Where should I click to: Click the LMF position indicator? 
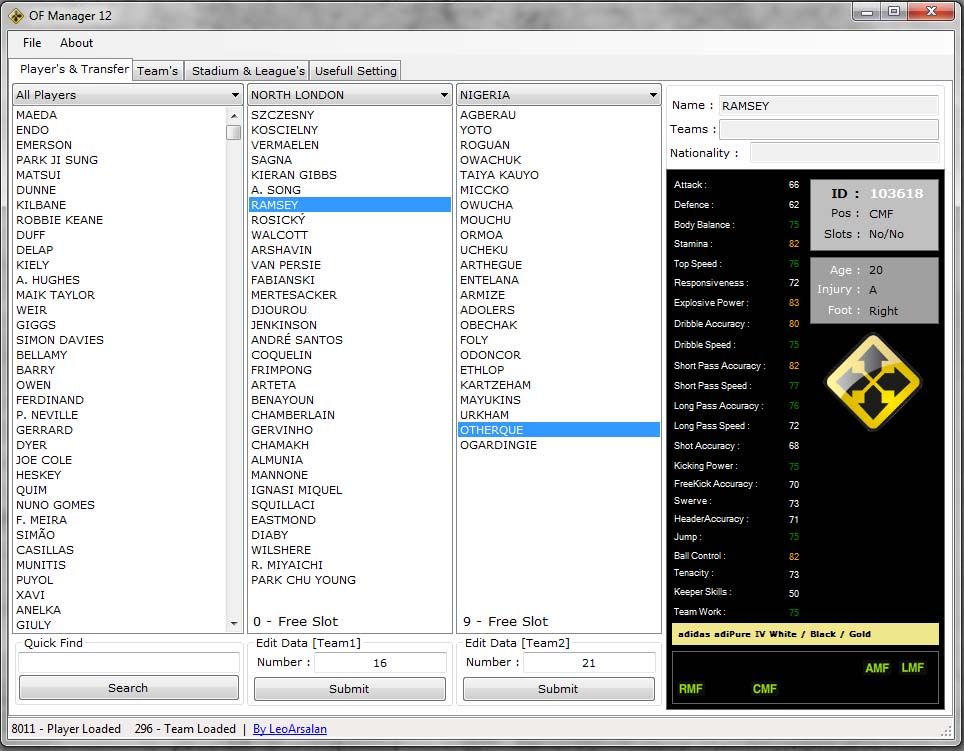click(x=912, y=668)
